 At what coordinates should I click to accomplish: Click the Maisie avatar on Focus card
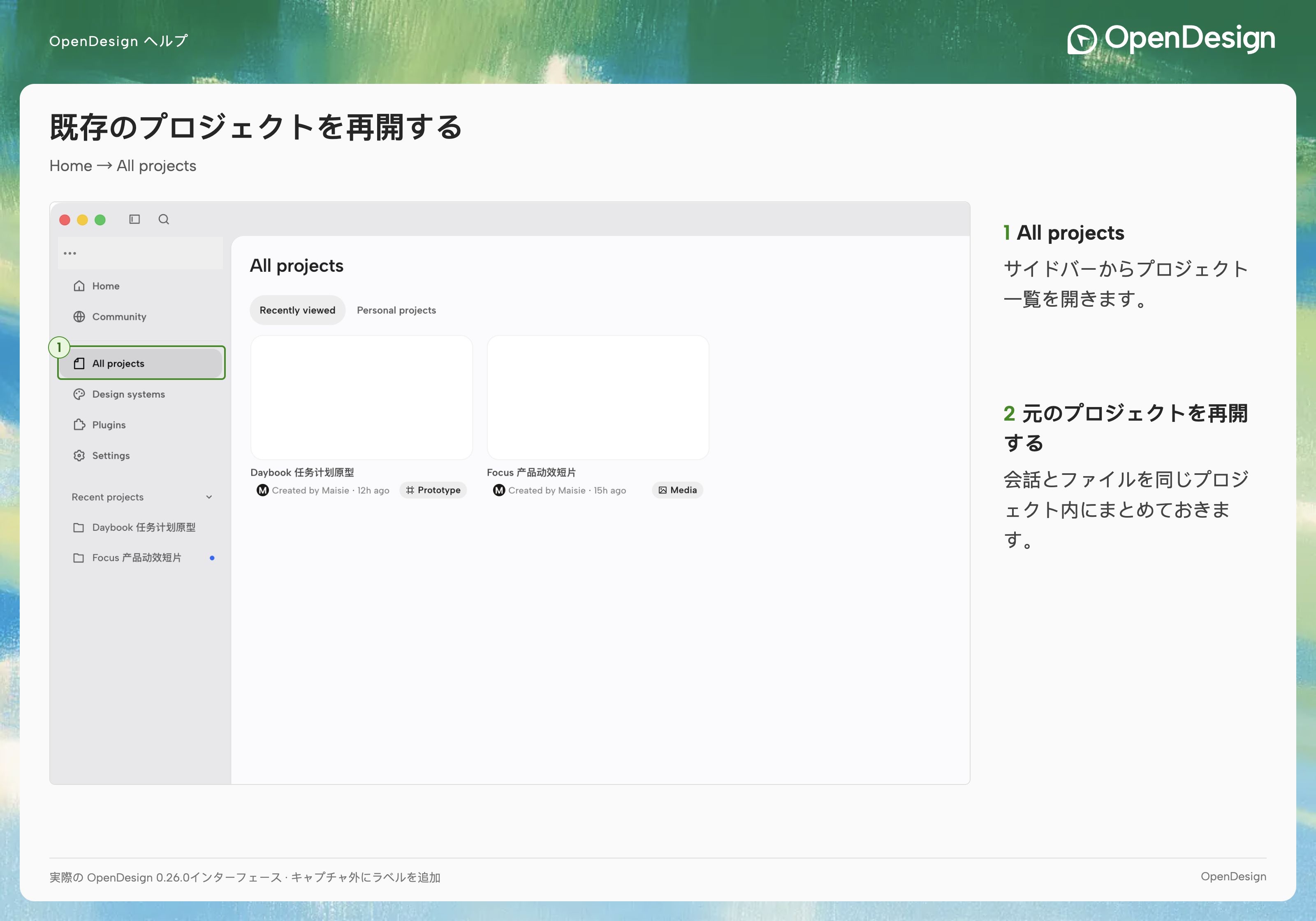tap(499, 490)
